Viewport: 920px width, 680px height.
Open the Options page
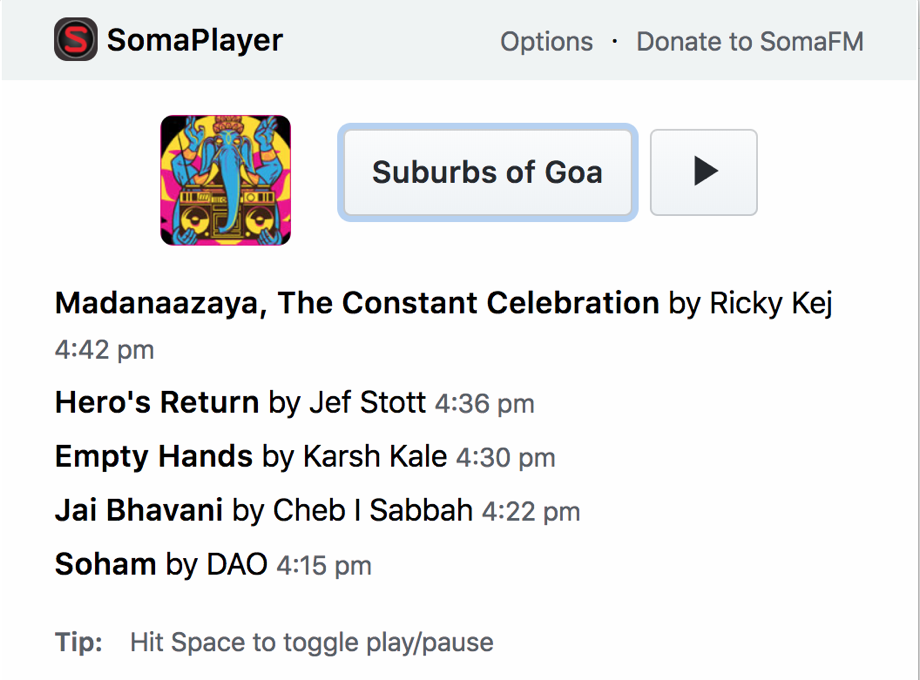(x=546, y=42)
